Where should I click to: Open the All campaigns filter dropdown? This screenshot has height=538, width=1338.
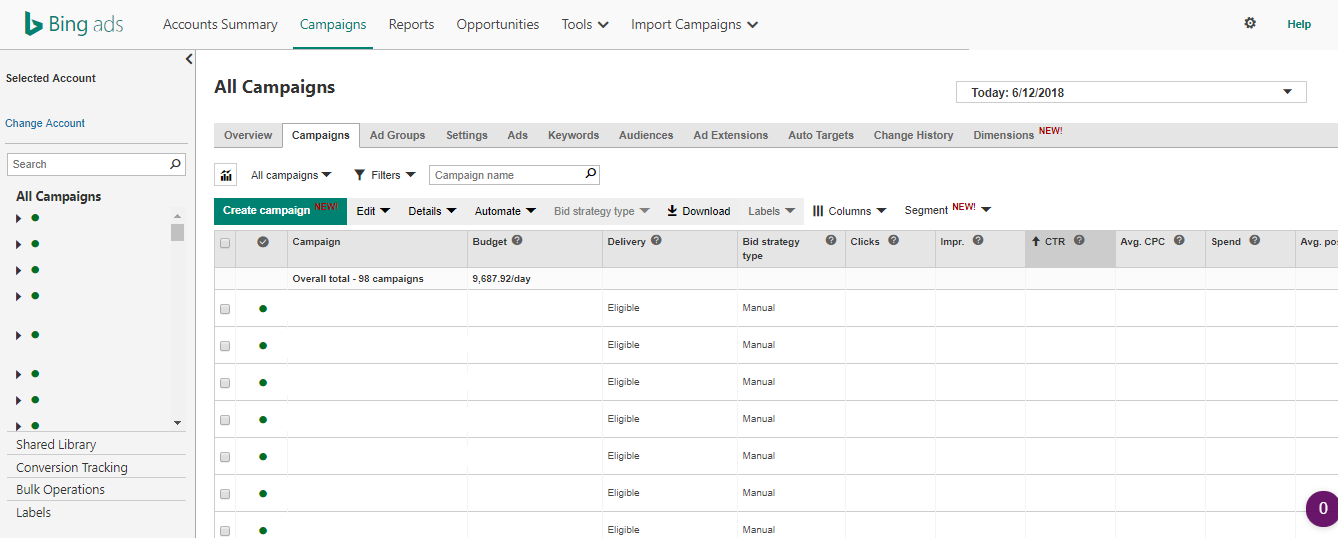pyautogui.click(x=291, y=175)
